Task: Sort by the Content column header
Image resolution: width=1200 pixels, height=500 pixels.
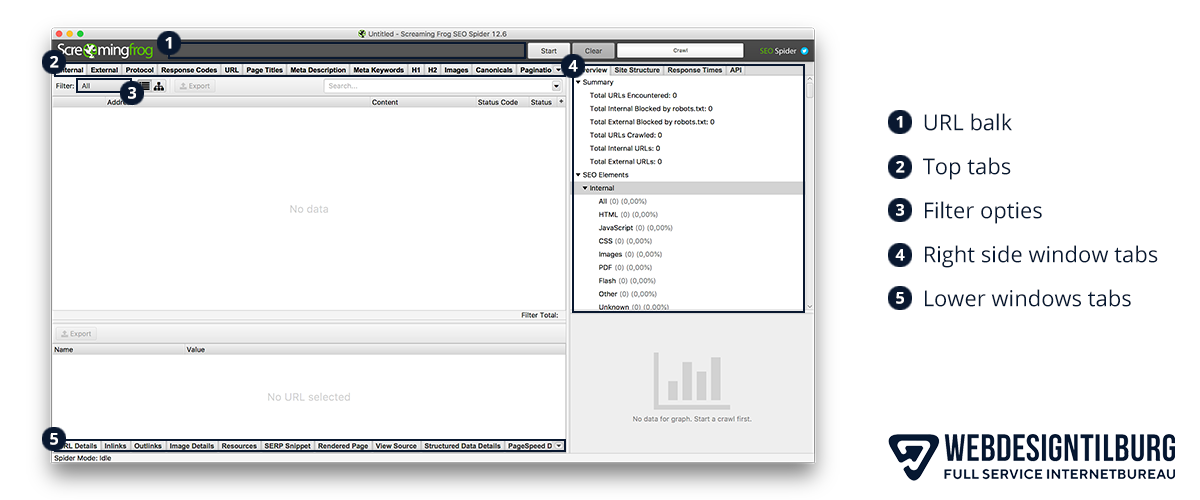Action: 385,102
